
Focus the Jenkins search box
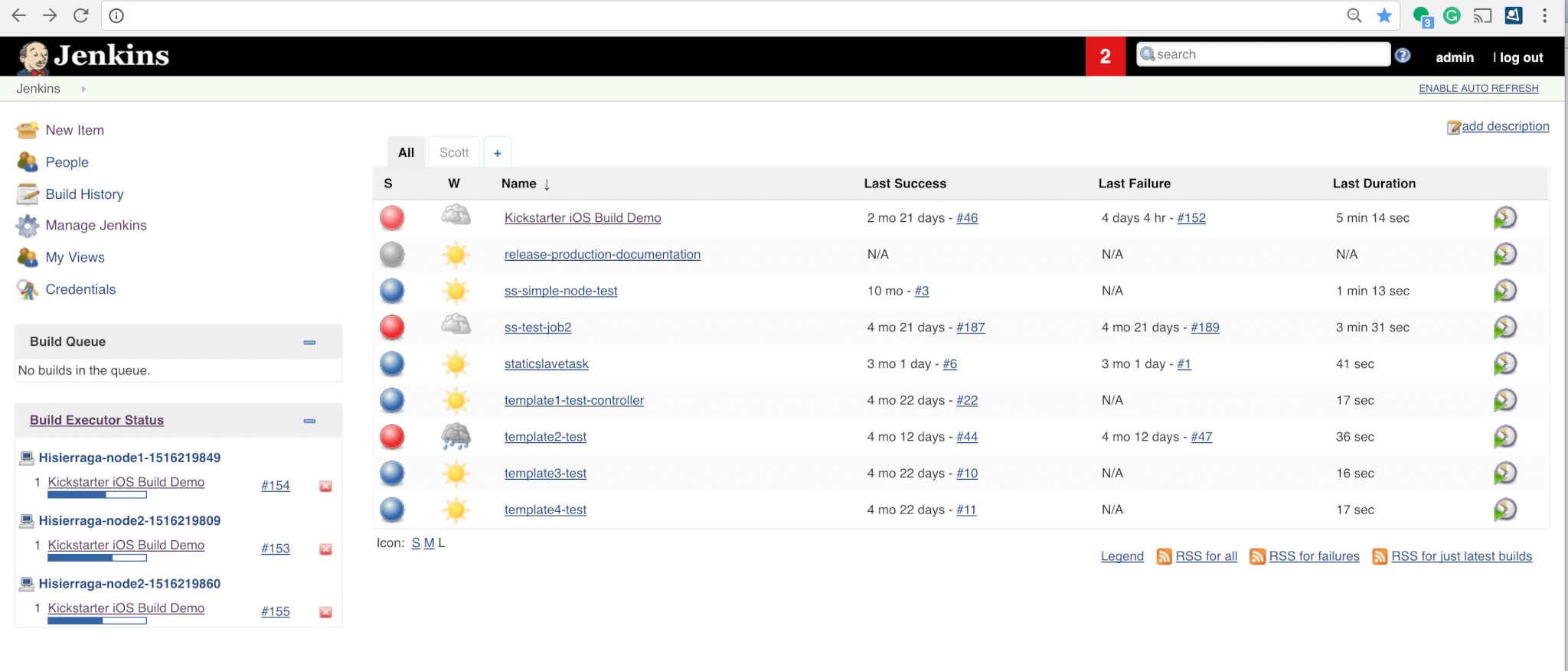point(1263,54)
